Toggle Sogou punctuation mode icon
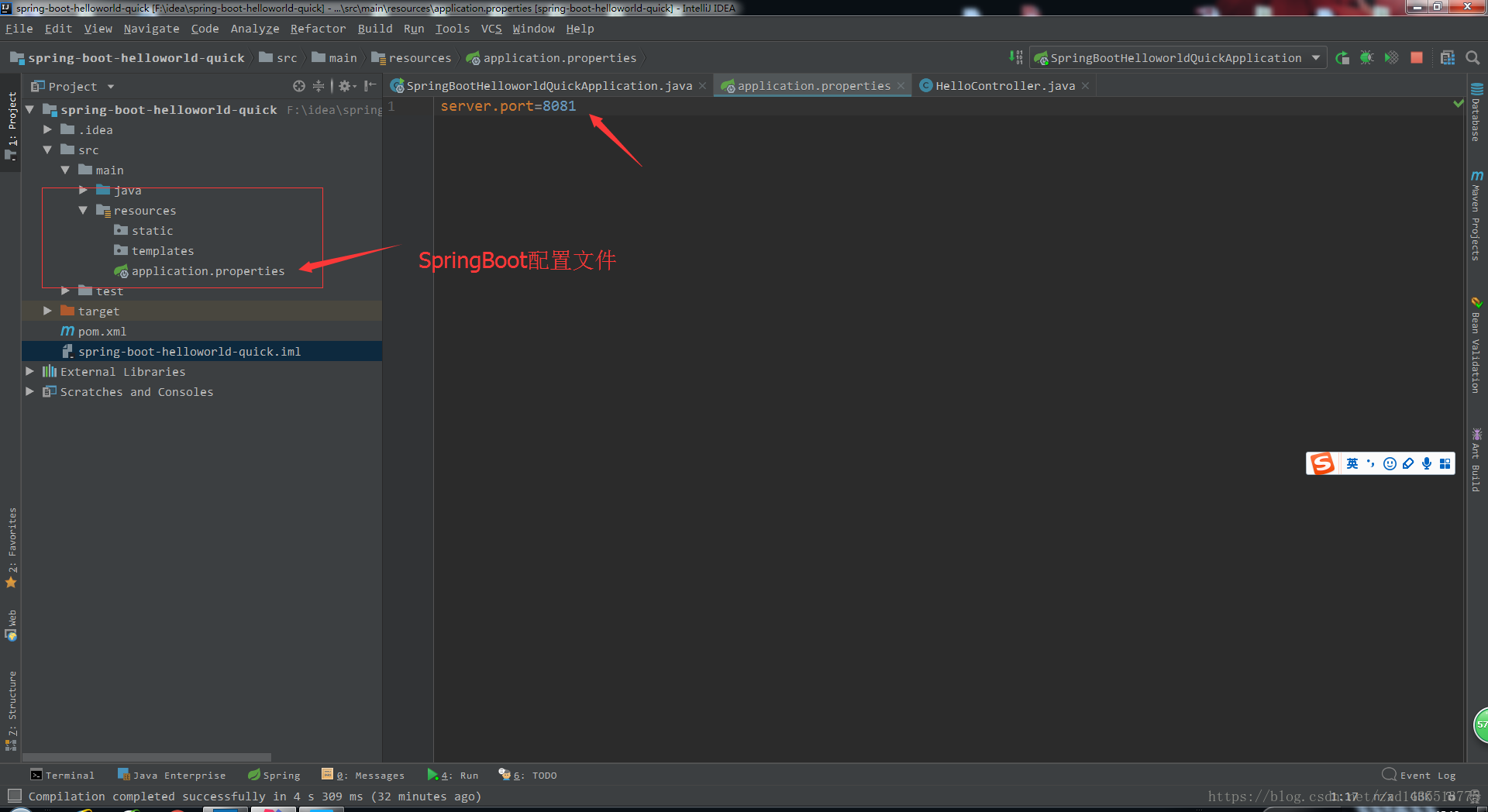Viewport: 1488px width, 812px height. click(1371, 463)
